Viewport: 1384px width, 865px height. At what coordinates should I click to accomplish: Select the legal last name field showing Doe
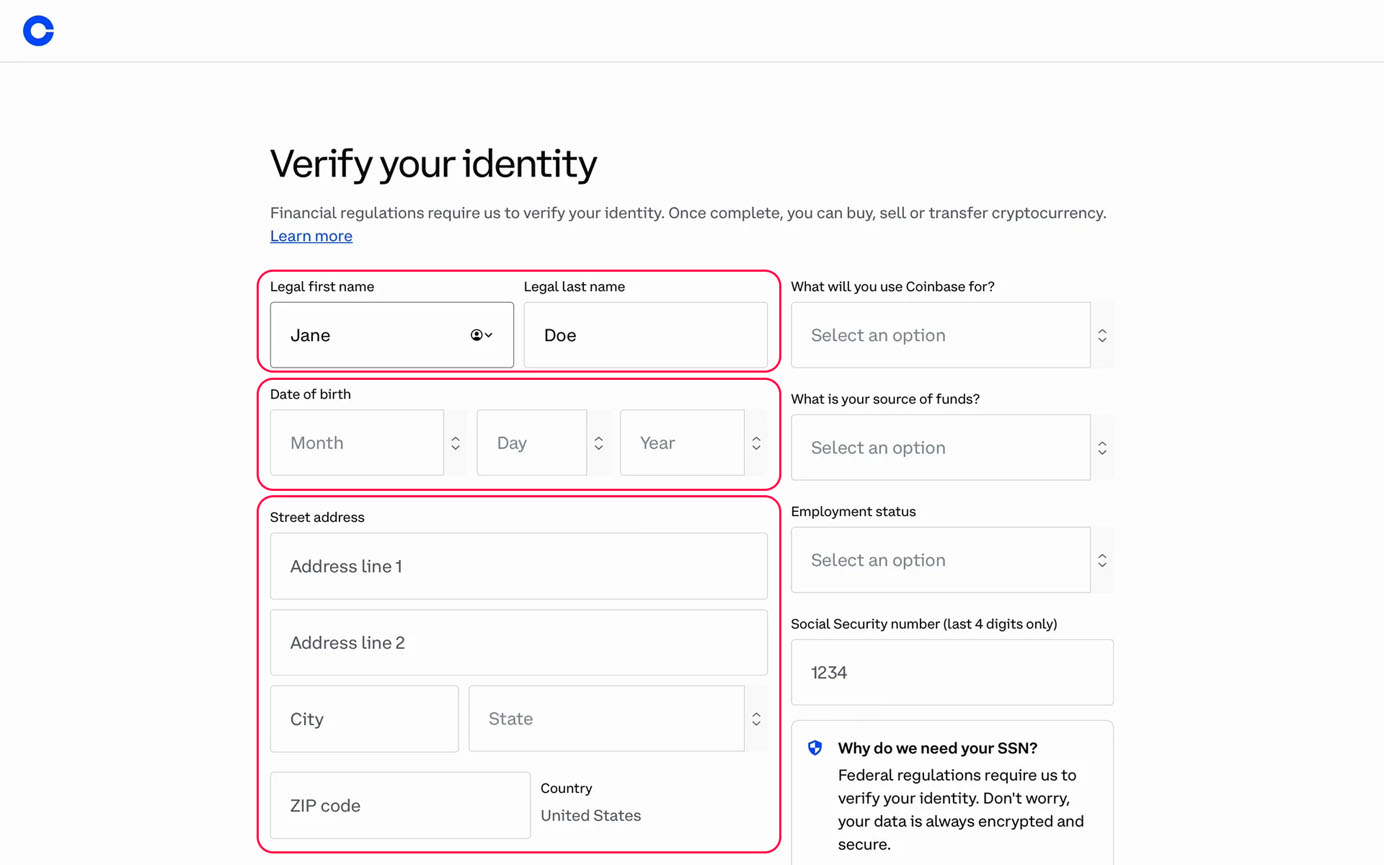[645, 334]
